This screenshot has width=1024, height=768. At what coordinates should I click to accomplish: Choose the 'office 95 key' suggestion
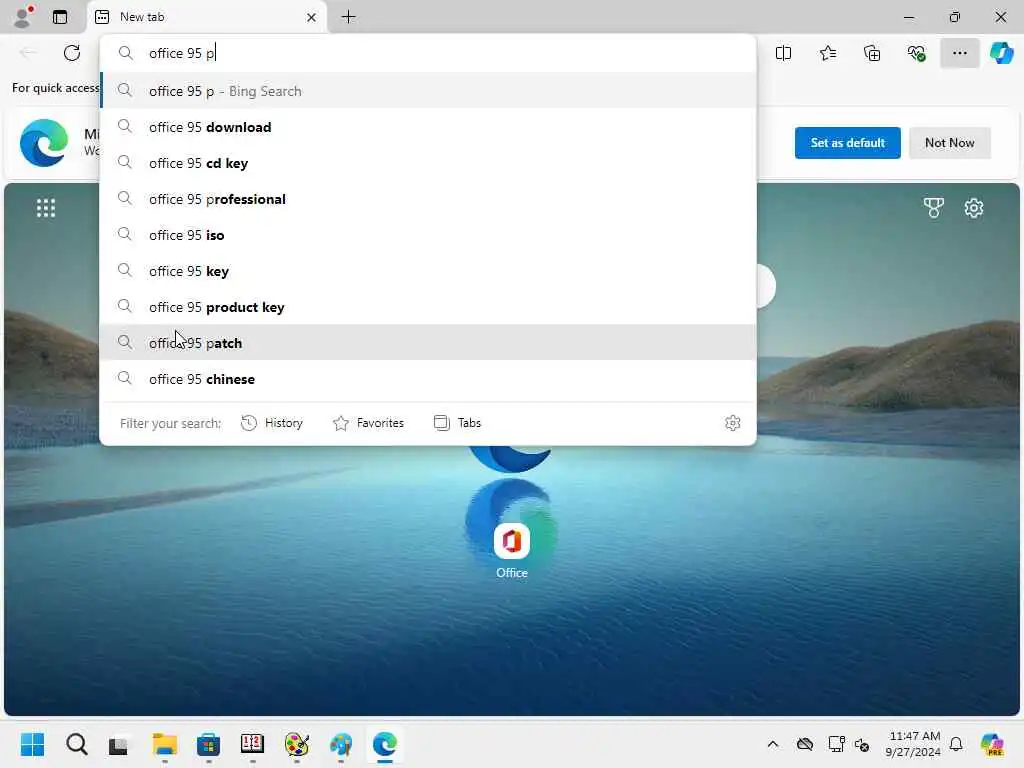pos(428,270)
